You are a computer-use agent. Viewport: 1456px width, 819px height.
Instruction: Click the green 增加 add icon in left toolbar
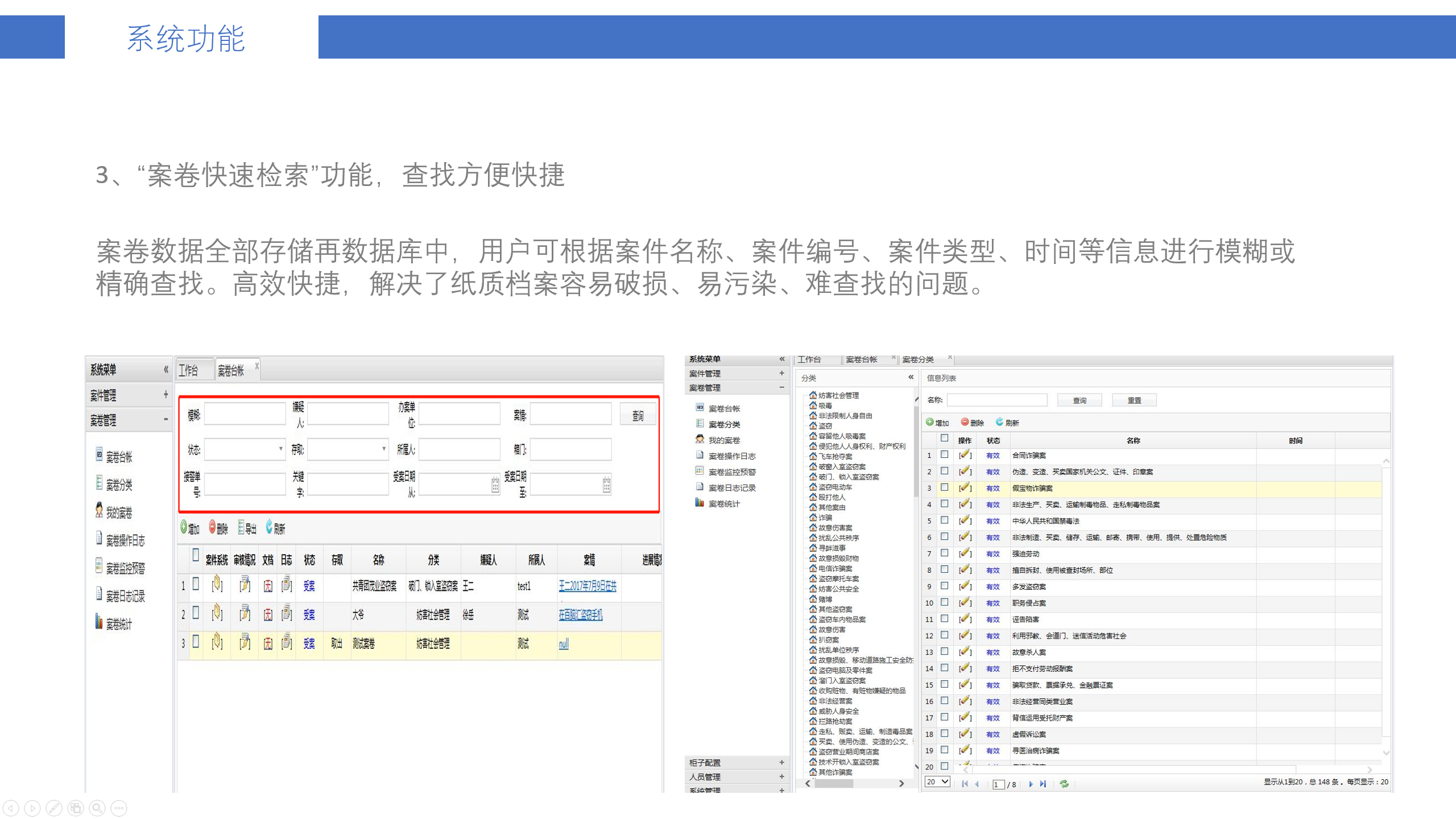click(x=184, y=527)
